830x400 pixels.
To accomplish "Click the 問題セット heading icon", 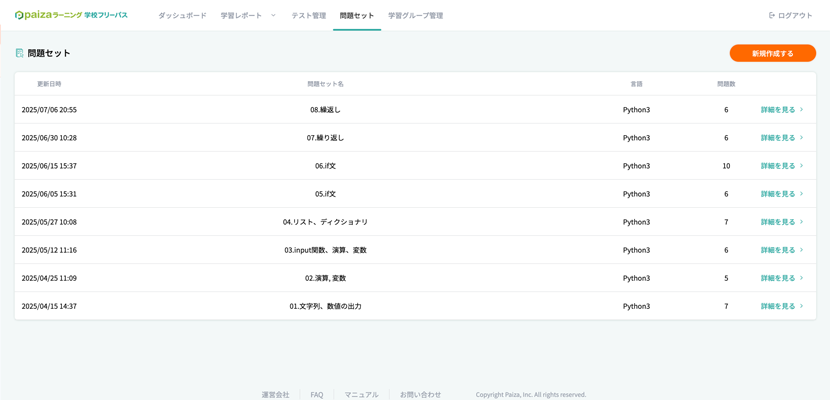I will click(x=20, y=53).
